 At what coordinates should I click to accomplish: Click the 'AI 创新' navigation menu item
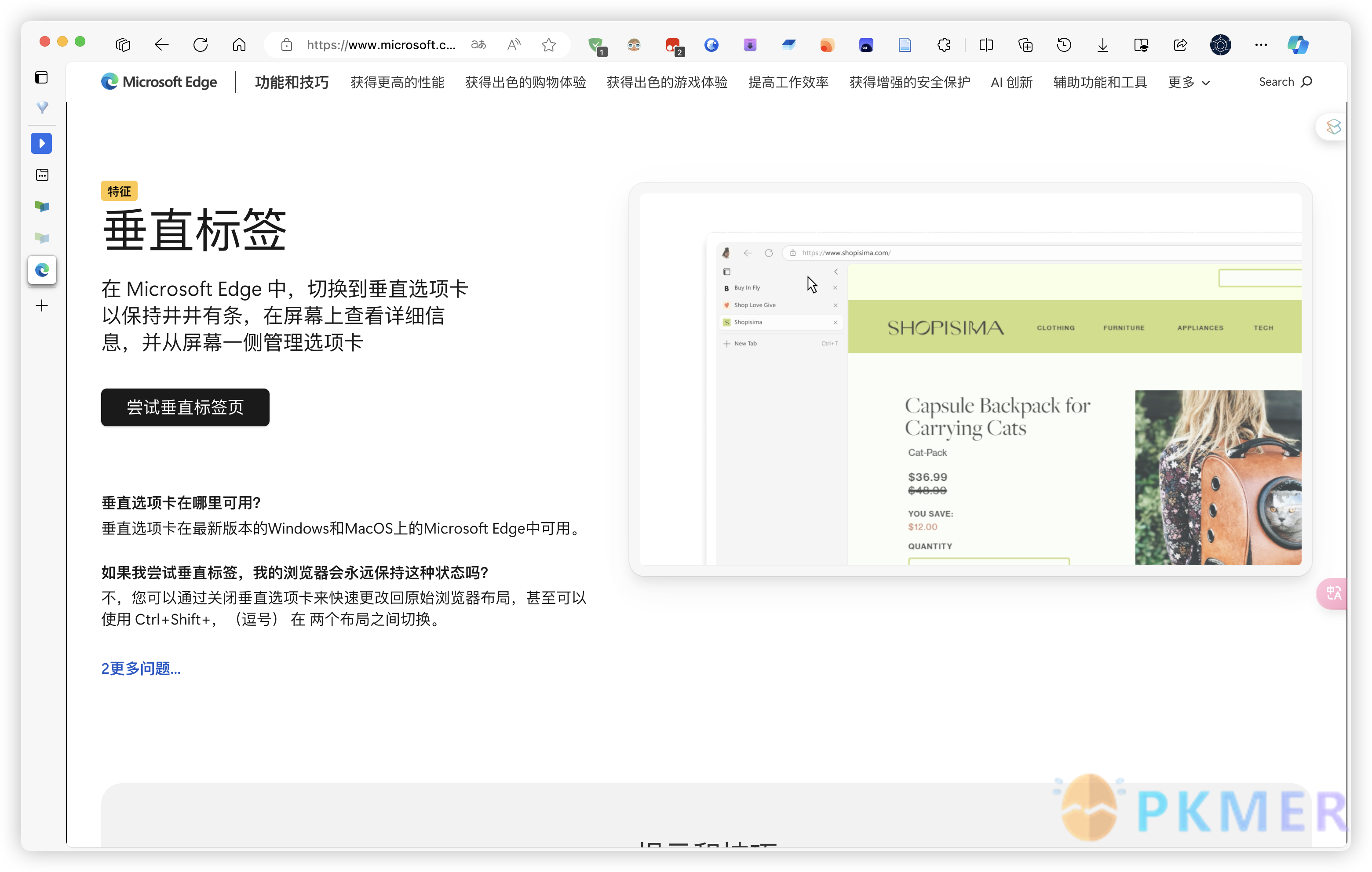click(1011, 82)
